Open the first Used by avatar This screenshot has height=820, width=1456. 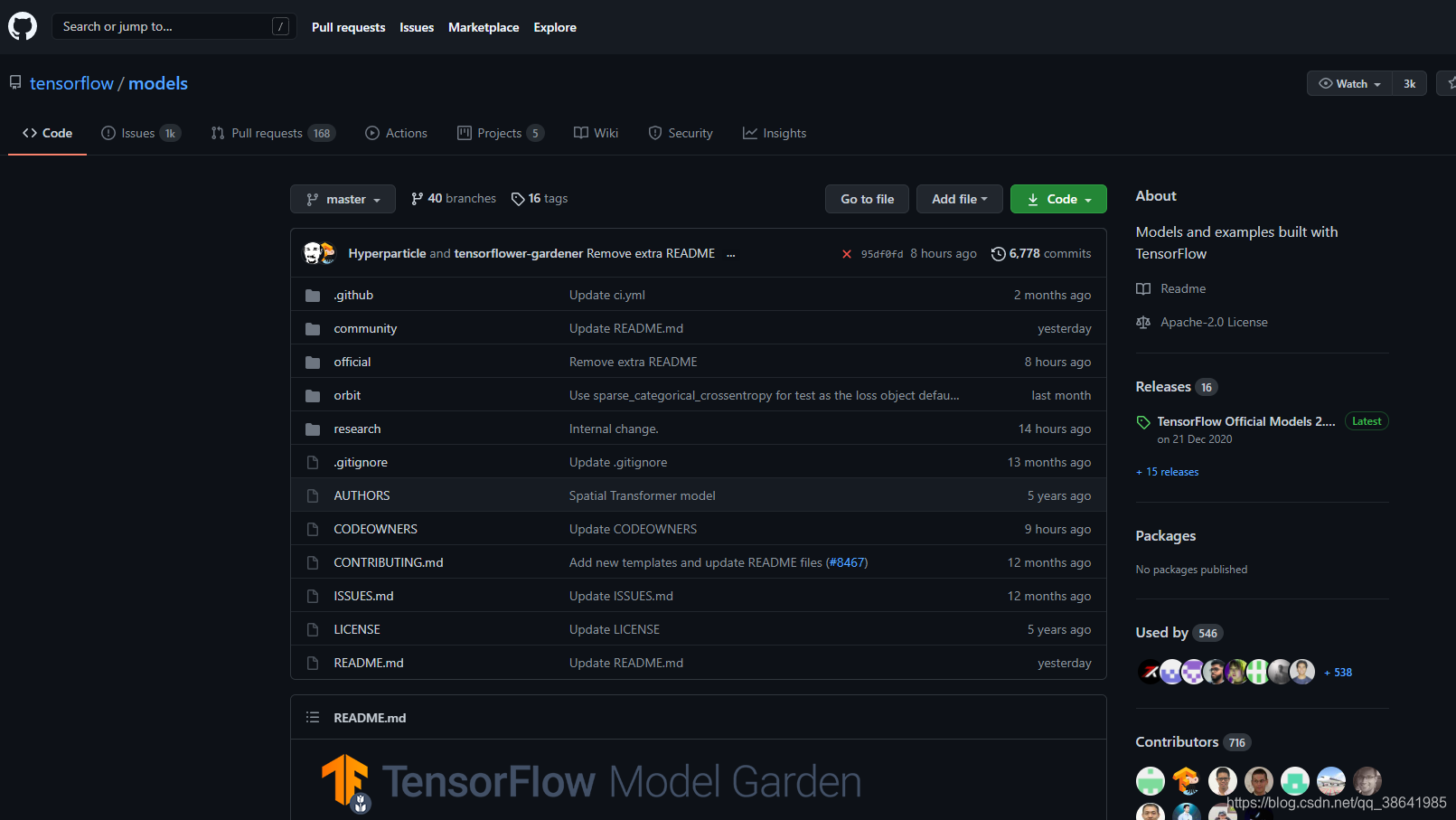click(1149, 672)
